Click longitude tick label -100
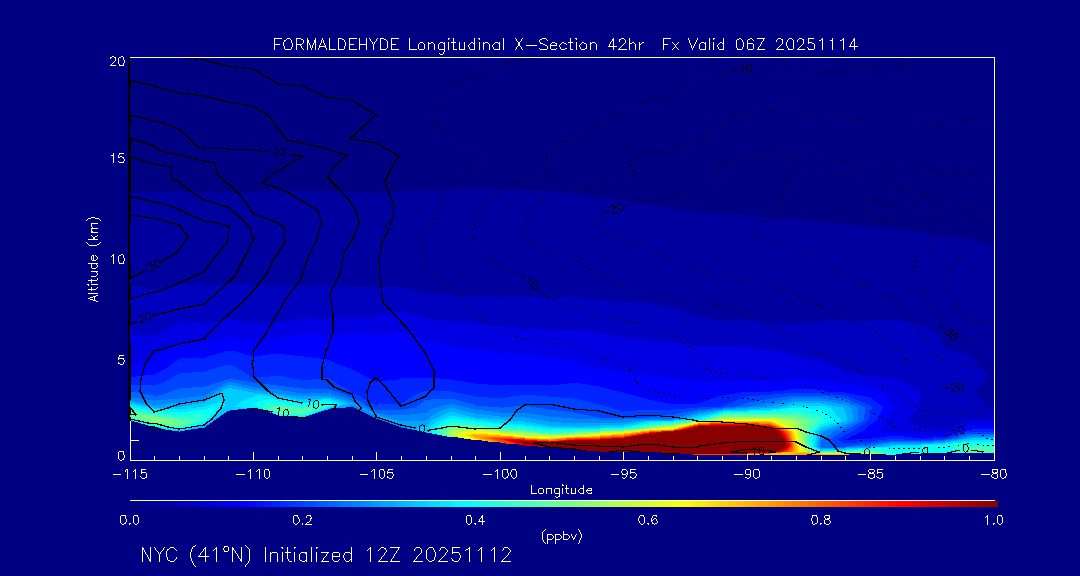 pyautogui.click(x=500, y=474)
